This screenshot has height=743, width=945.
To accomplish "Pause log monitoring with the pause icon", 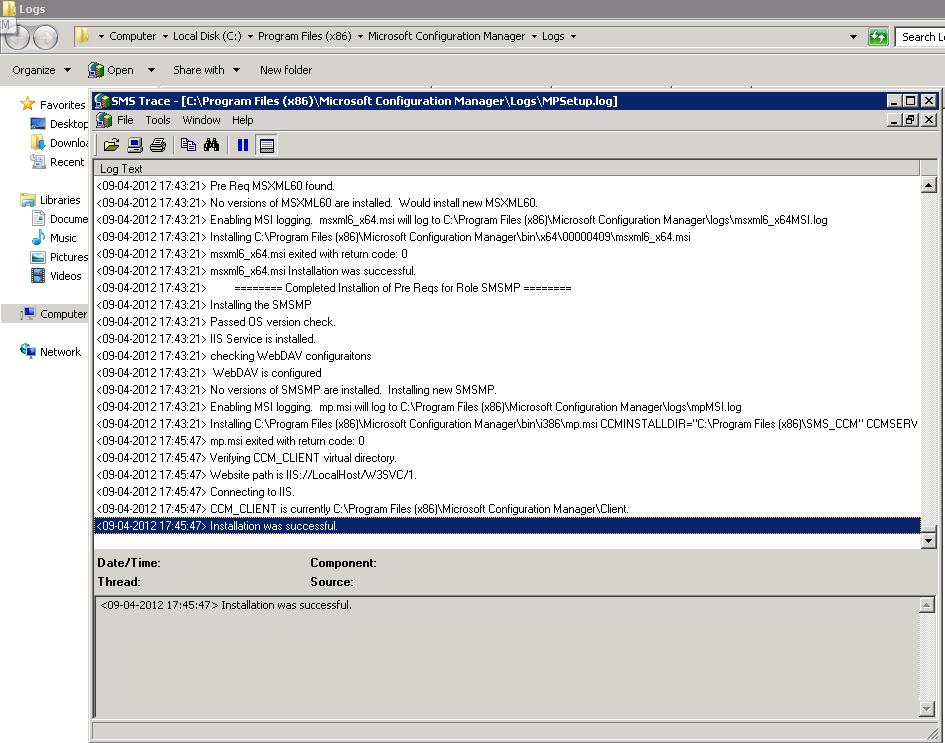I will pyautogui.click(x=241, y=144).
